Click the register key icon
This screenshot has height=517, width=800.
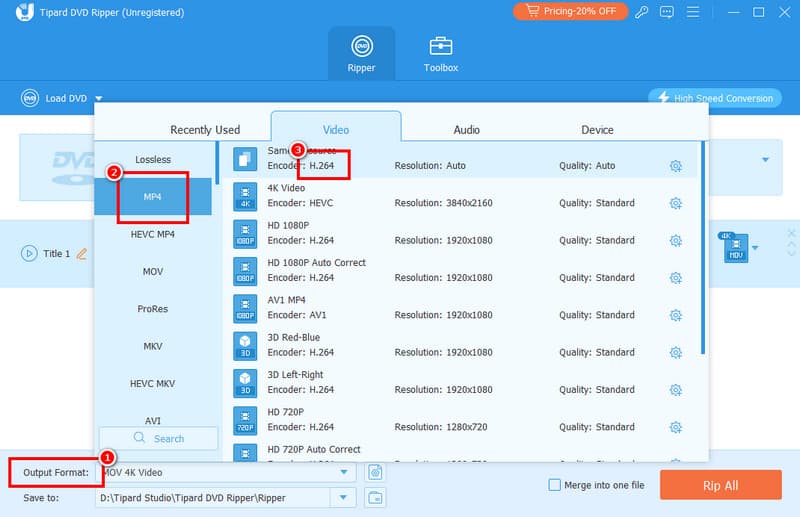[641, 12]
